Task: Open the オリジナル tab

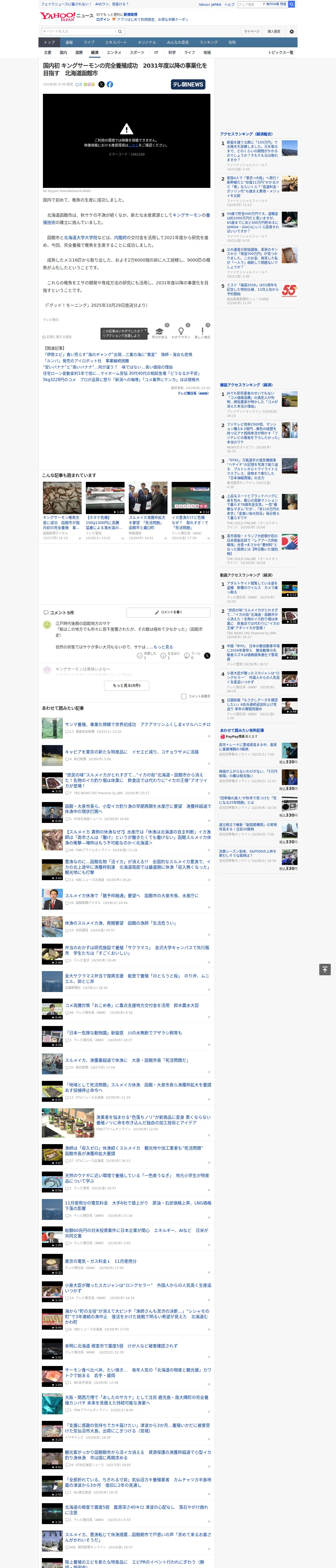Action: [147, 43]
